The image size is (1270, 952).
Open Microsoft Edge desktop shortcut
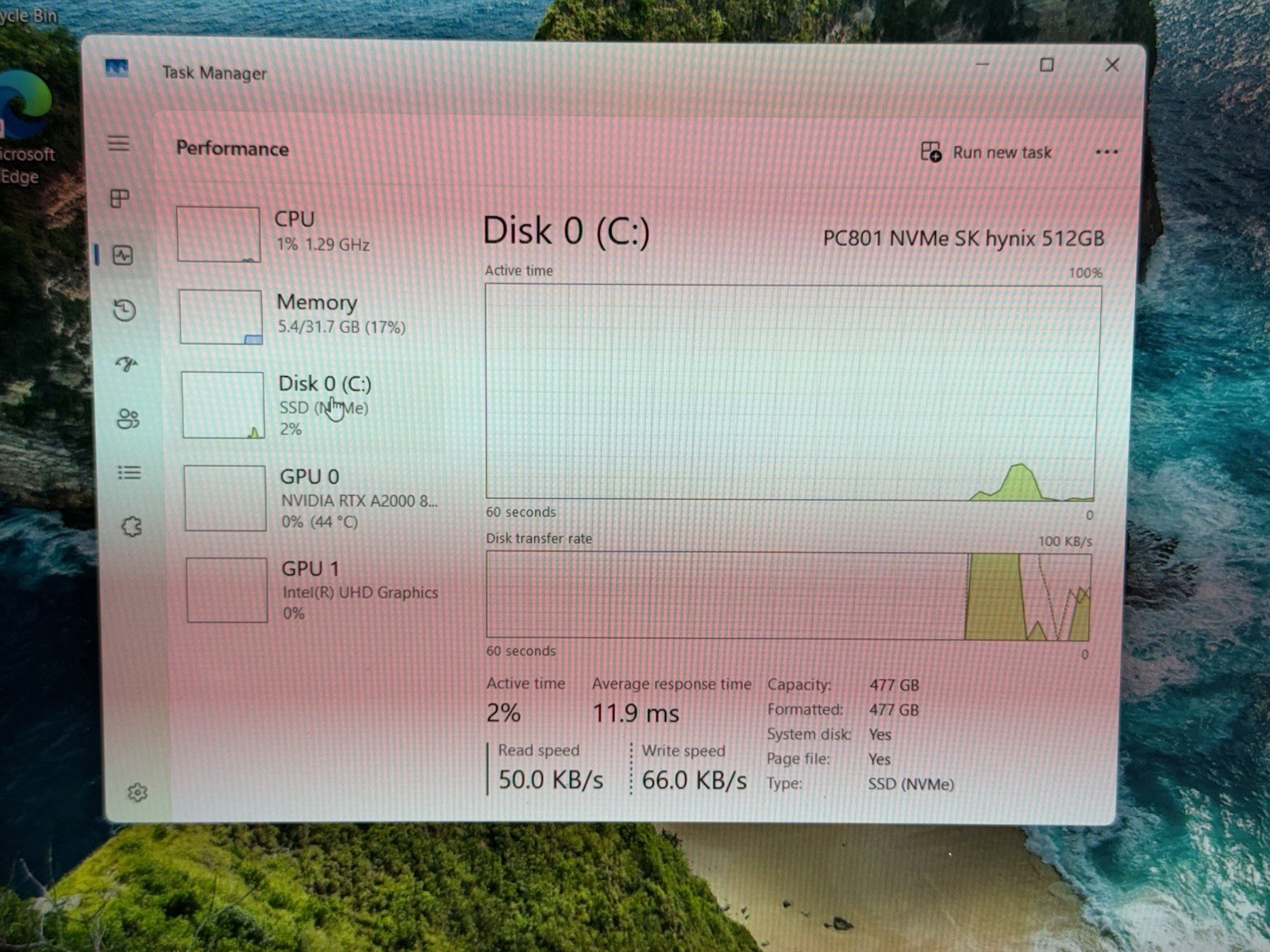(25, 127)
